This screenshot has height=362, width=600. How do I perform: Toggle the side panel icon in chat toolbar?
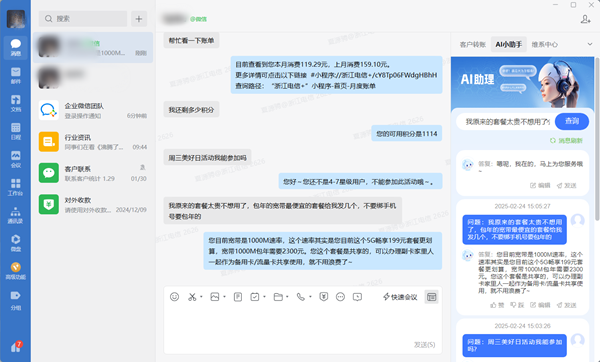[x=432, y=297]
